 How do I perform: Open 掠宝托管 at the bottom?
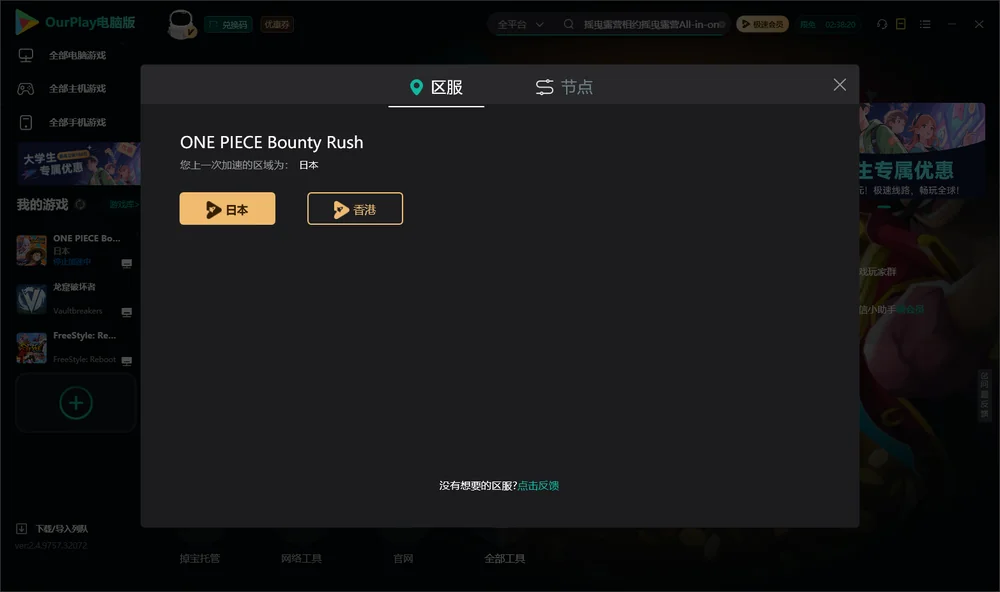pyautogui.click(x=200, y=559)
